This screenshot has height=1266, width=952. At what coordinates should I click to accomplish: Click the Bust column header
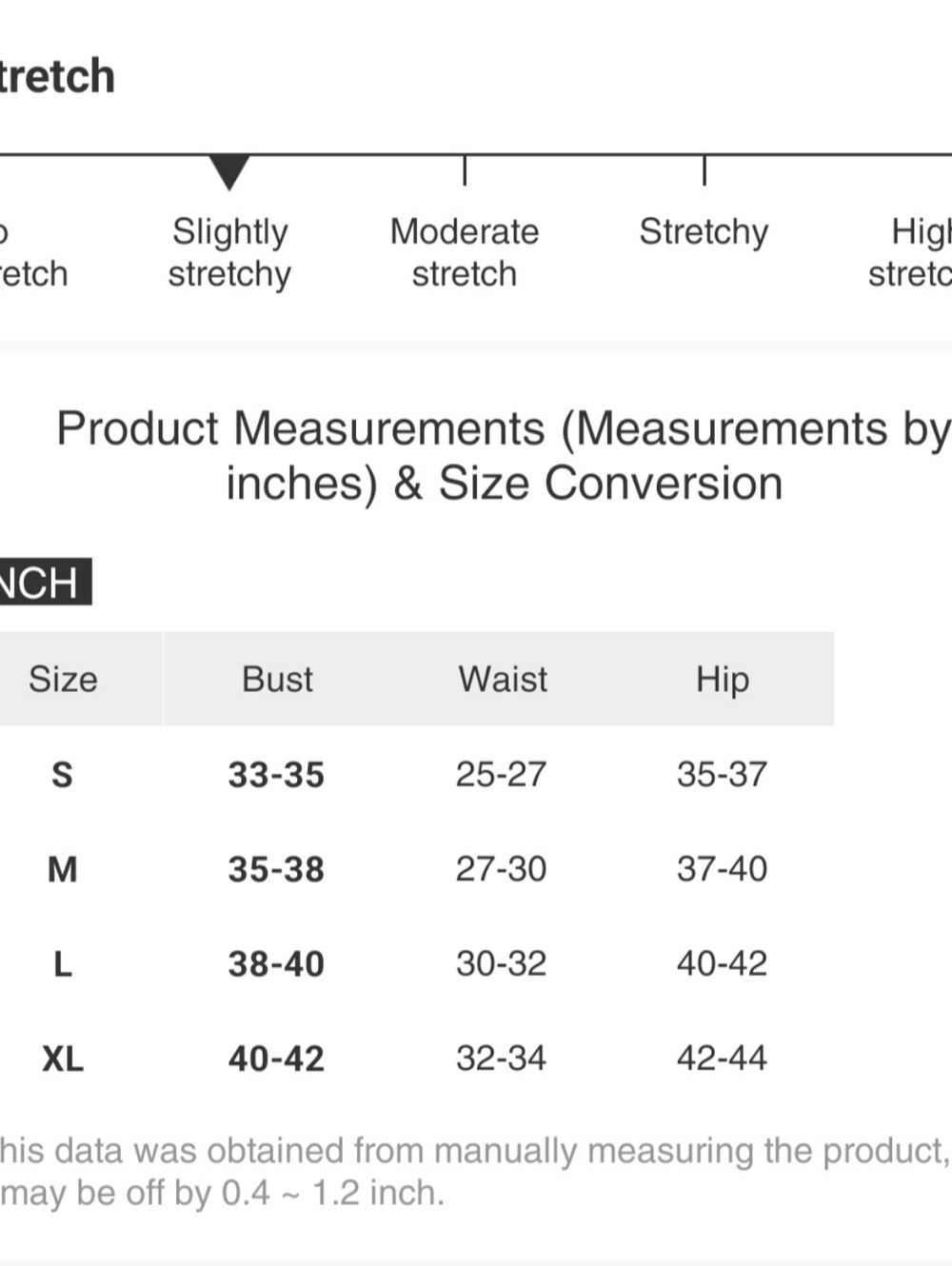(x=277, y=679)
